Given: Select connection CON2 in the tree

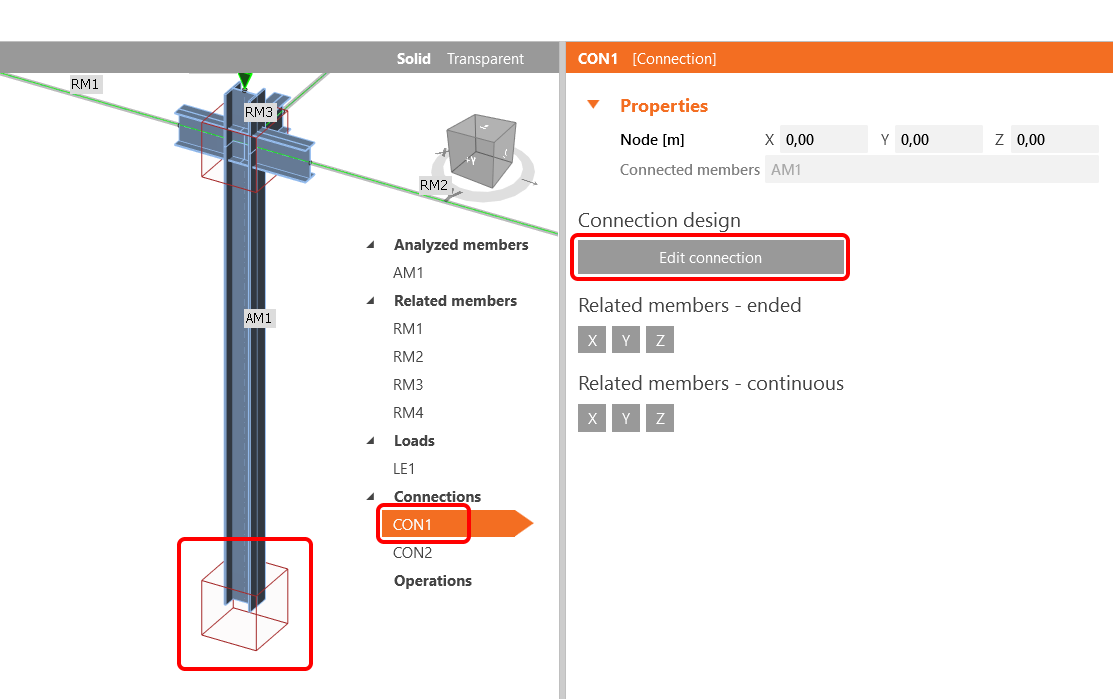Looking at the screenshot, I should click(412, 552).
